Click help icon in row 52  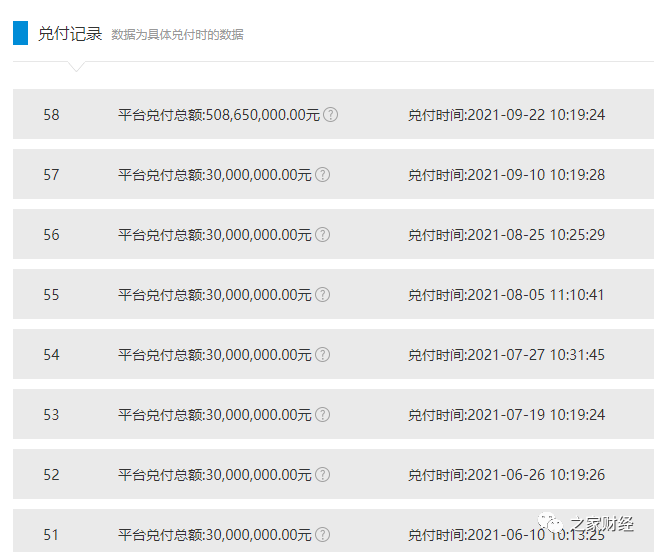point(322,474)
